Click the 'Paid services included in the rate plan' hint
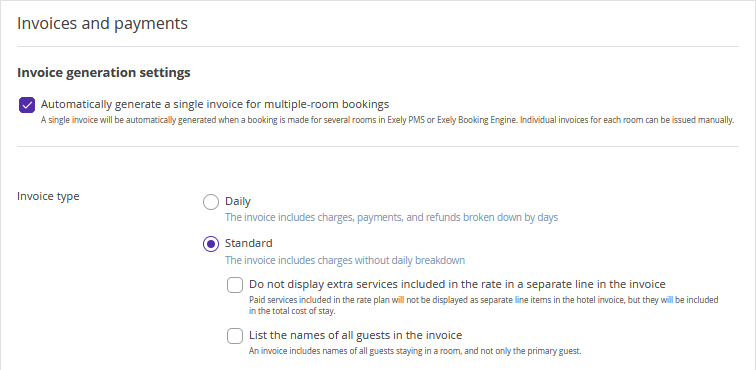Image resolution: width=756 pixels, height=370 pixels. click(484, 300)
